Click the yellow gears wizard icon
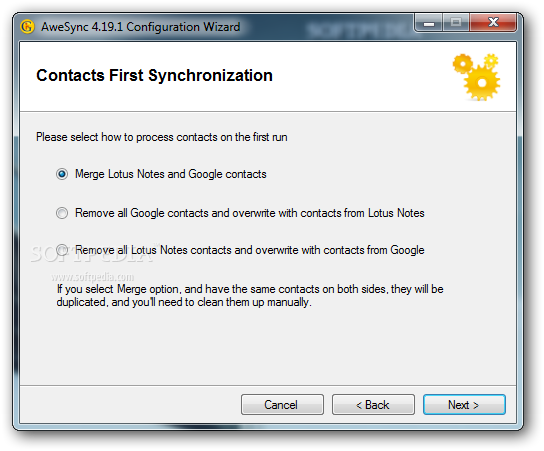This screenshot has width=544, height=451. pyautogui.click(x=476, y=77)
